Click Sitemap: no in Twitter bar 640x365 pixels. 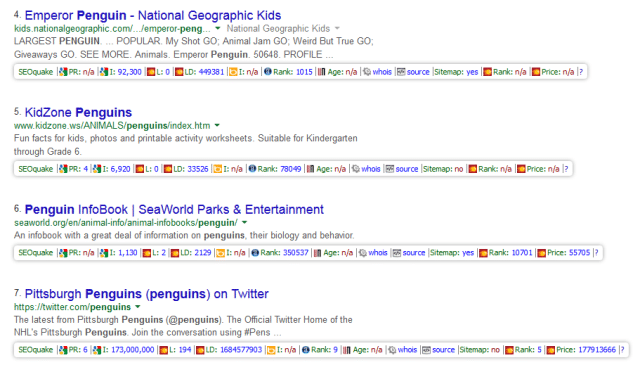point(479,350)
